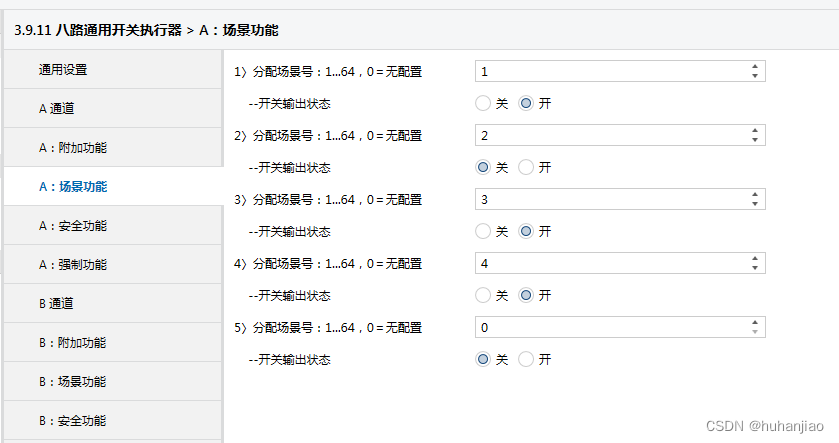Open B：附加功能 tab

coord(112,342)
